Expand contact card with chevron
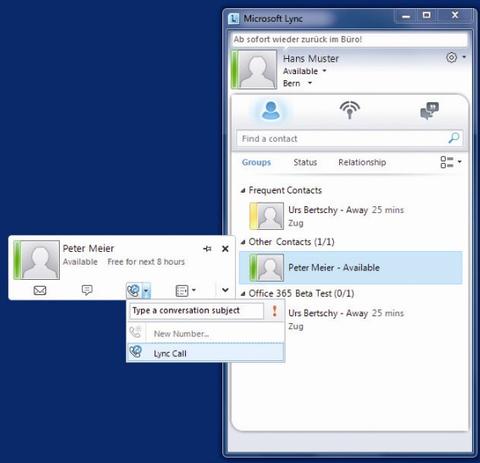 point(225,290)
